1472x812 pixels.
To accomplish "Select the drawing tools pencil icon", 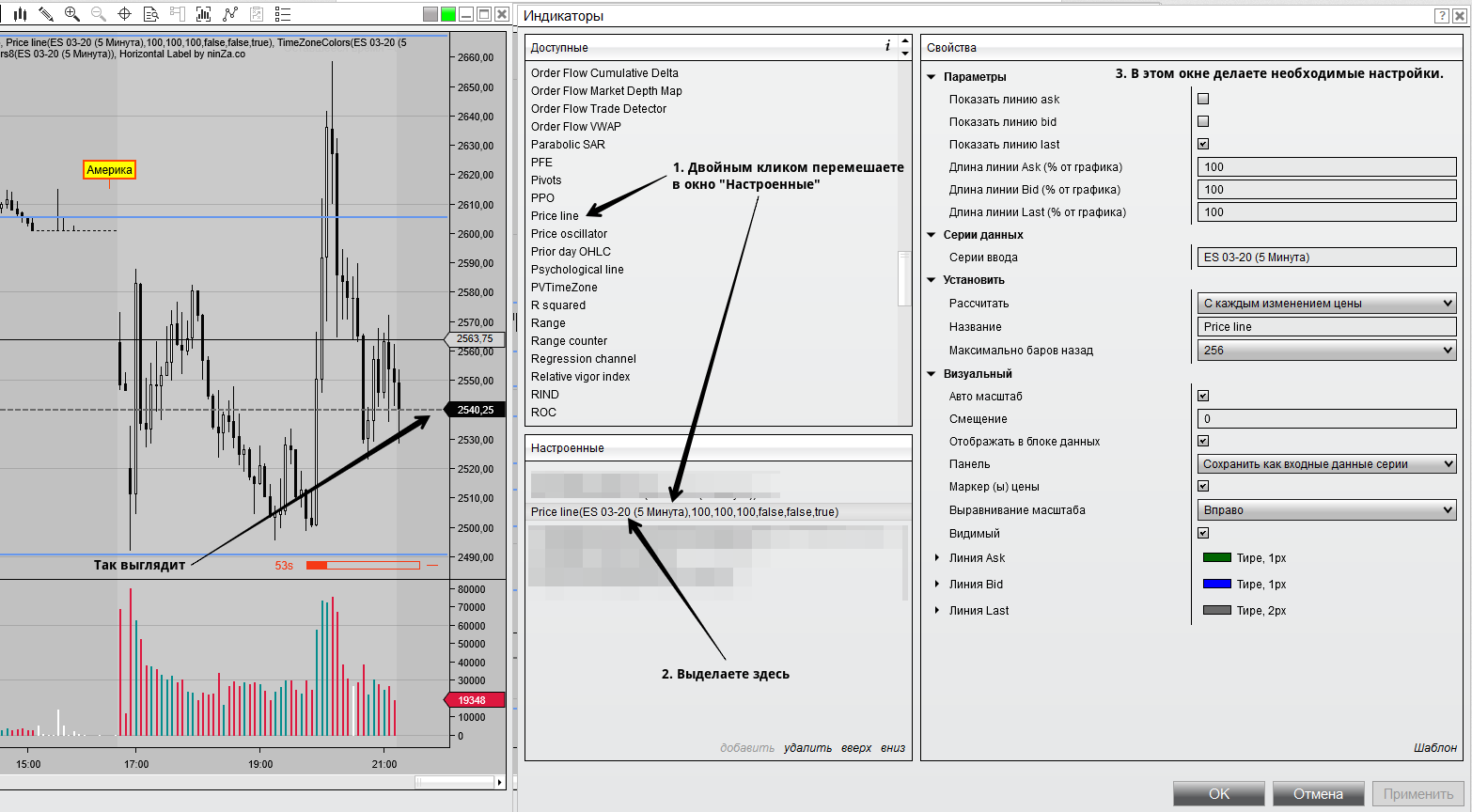I will tap(46, 14).
